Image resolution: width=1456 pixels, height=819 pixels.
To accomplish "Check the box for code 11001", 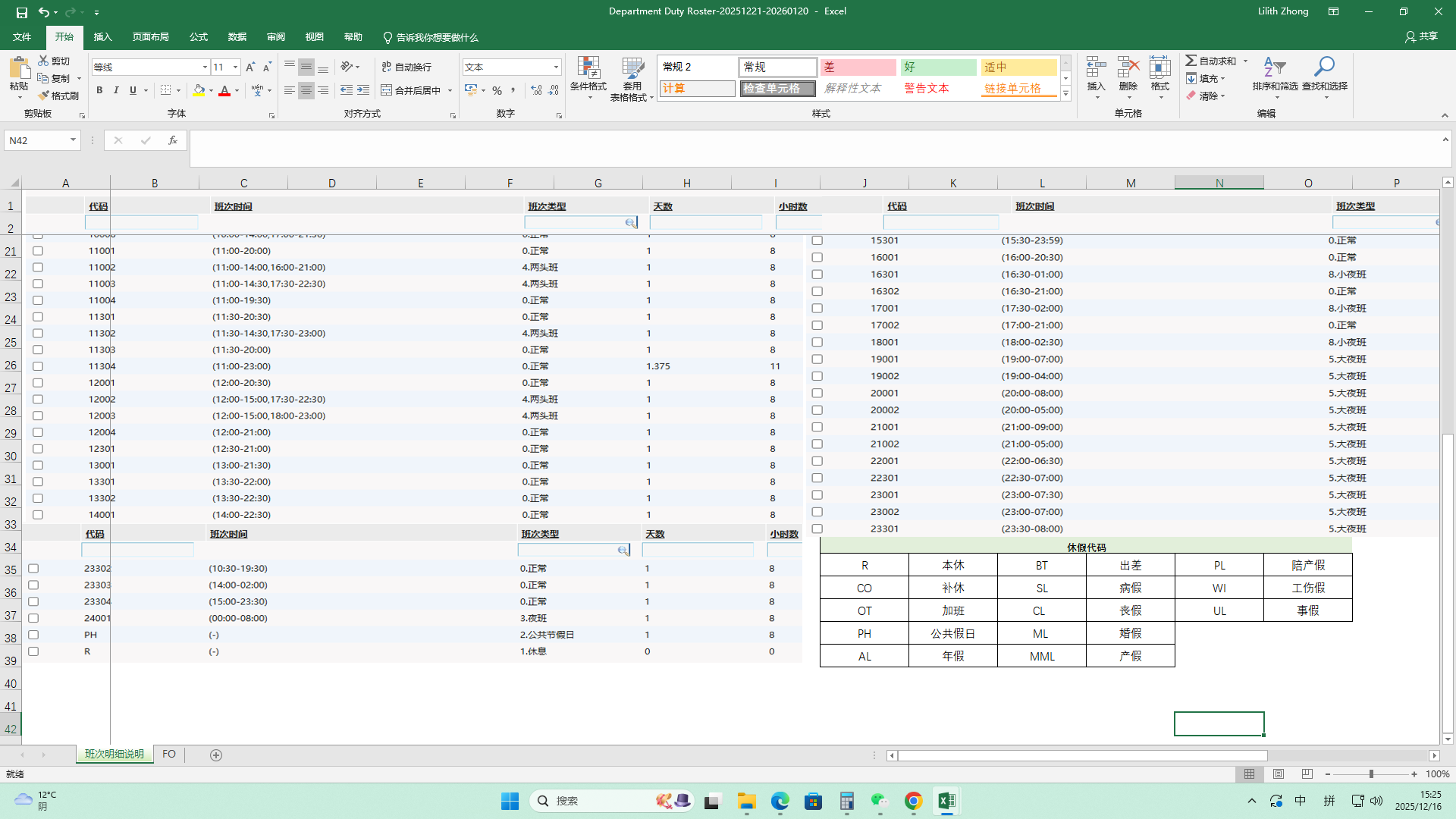I will pos(38,251).
